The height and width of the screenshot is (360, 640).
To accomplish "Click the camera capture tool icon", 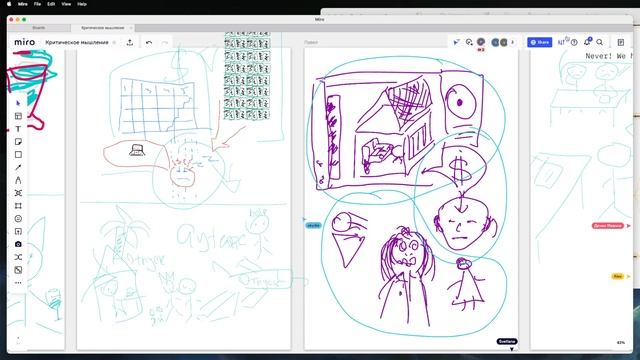I will coord(18,244).
